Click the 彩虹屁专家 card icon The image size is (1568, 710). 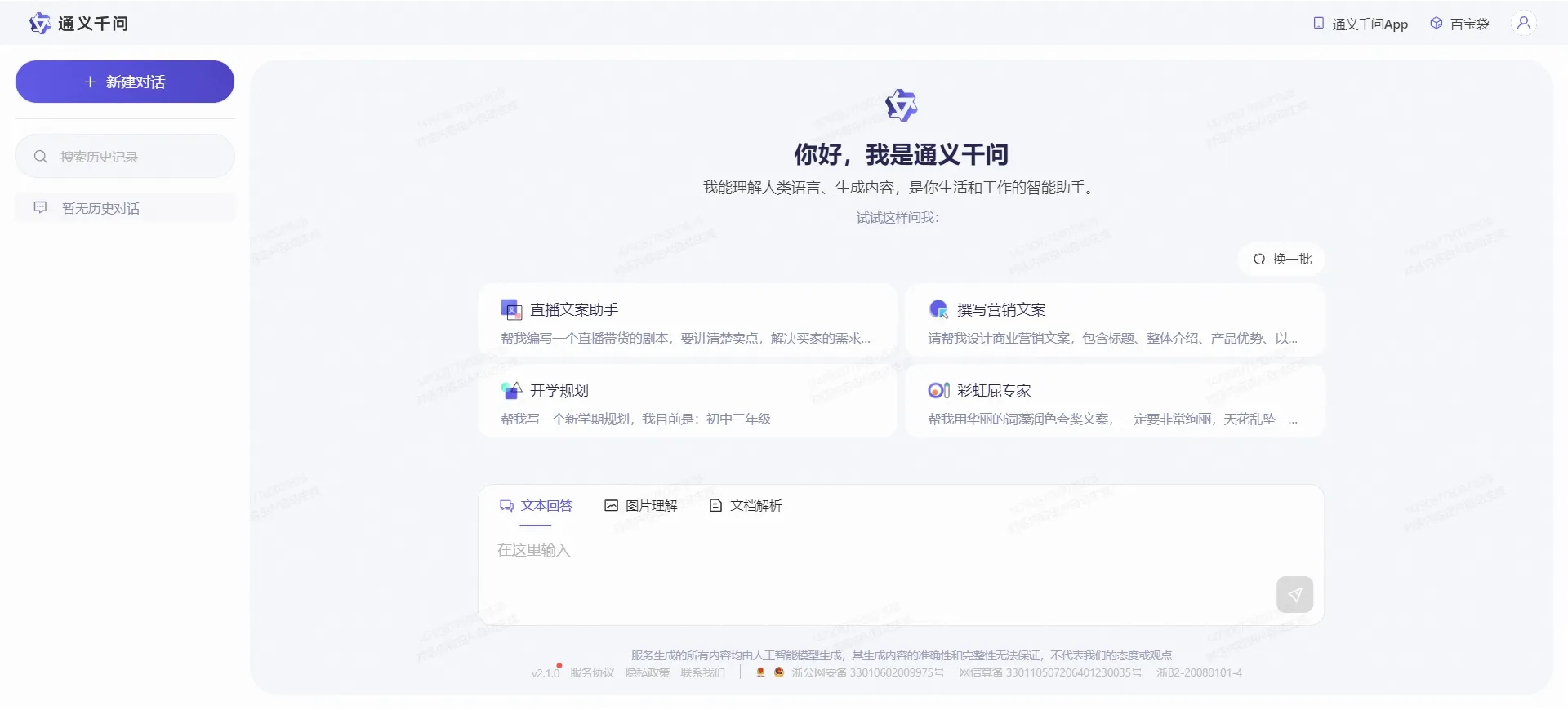938,390
